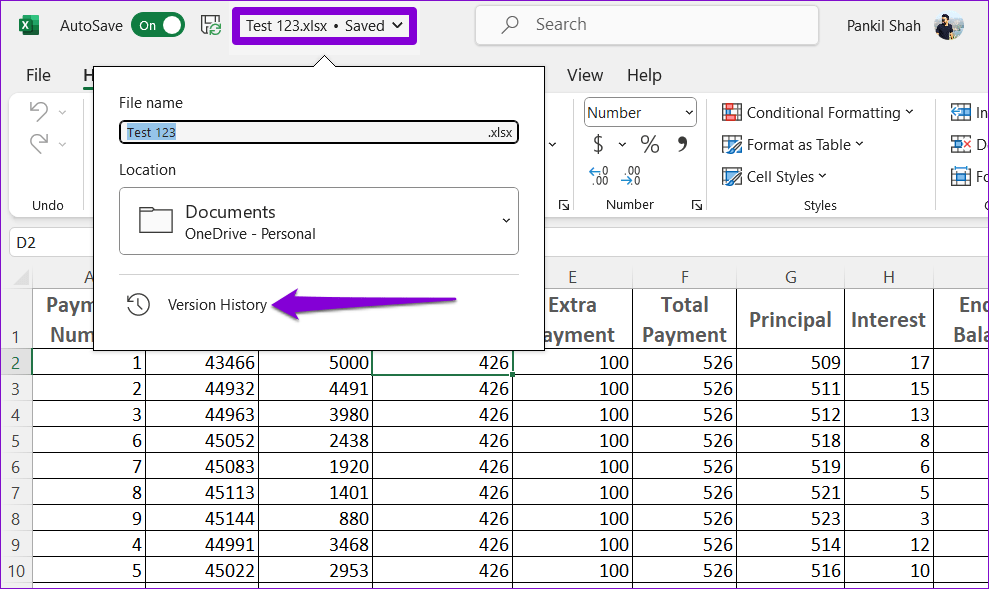Image resolution: width=989 pixels, height=589 pixels.
Task: Open Format as Table options
Action: (x=792, y=144)
